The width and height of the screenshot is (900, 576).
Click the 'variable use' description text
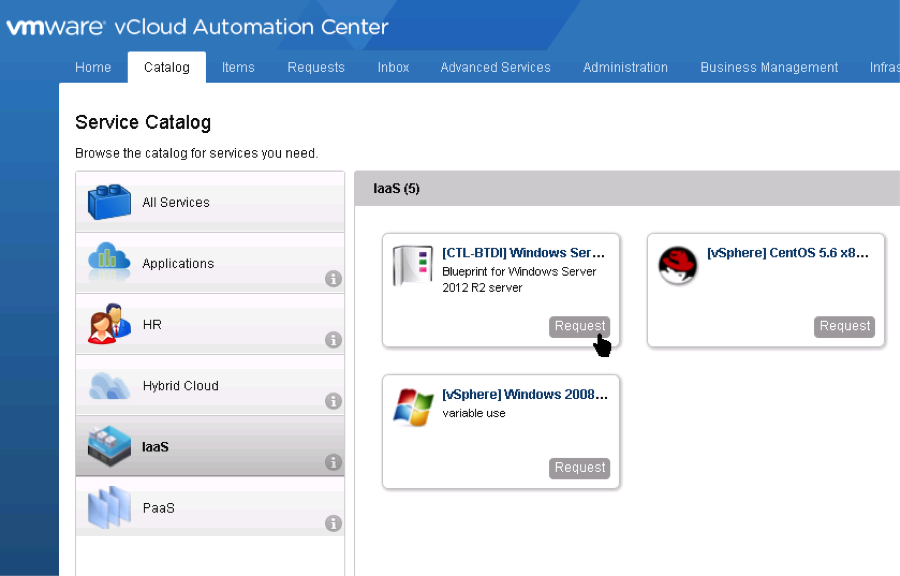474,413
